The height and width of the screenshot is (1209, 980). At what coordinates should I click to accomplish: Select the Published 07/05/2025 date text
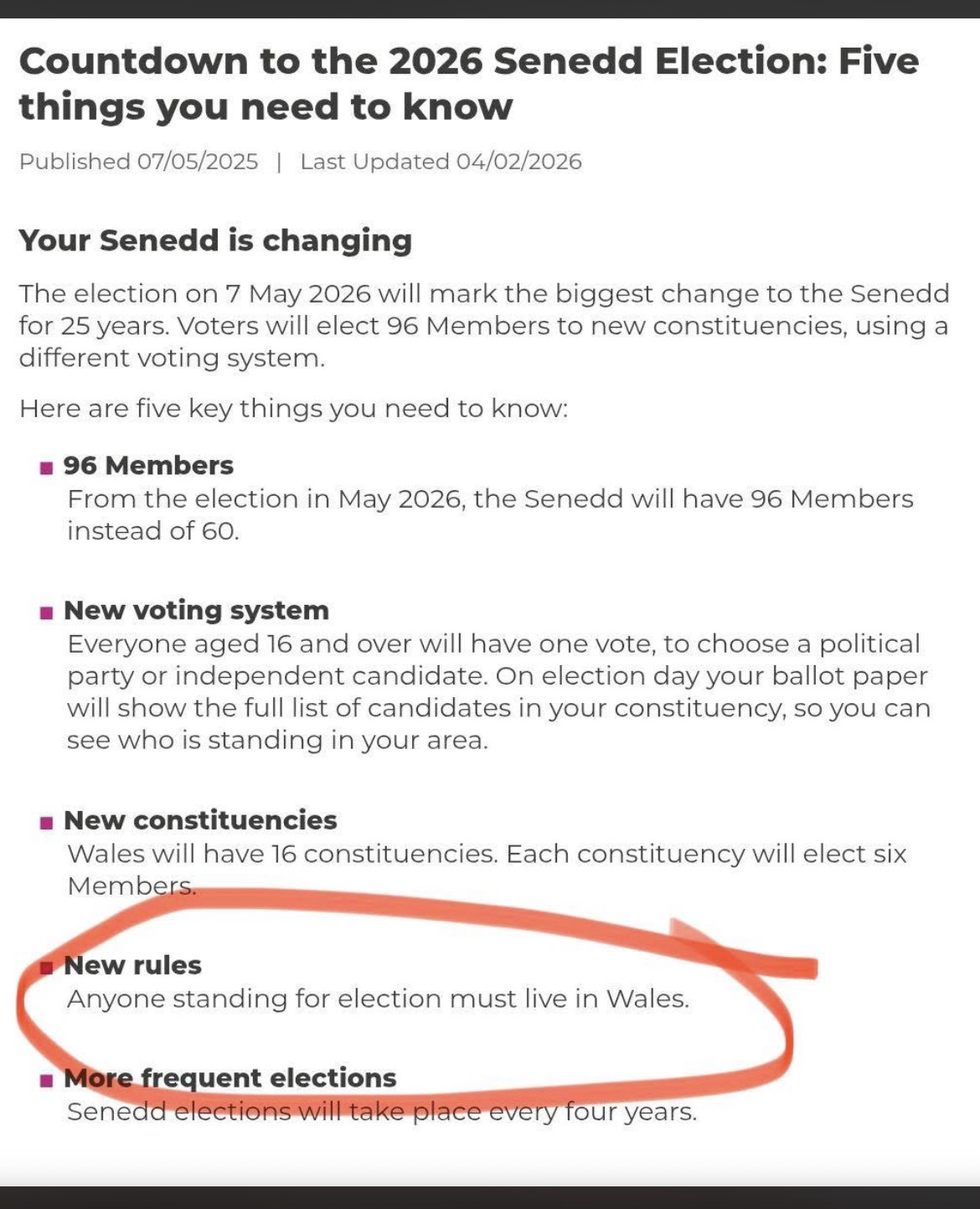pos(138,162)
